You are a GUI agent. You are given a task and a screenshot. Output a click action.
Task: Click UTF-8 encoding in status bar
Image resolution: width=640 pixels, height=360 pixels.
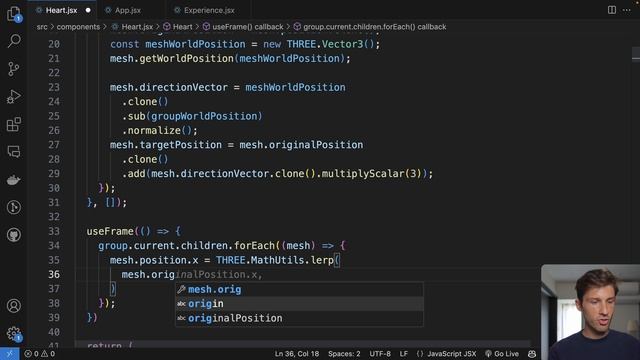(x=380, y=354)
